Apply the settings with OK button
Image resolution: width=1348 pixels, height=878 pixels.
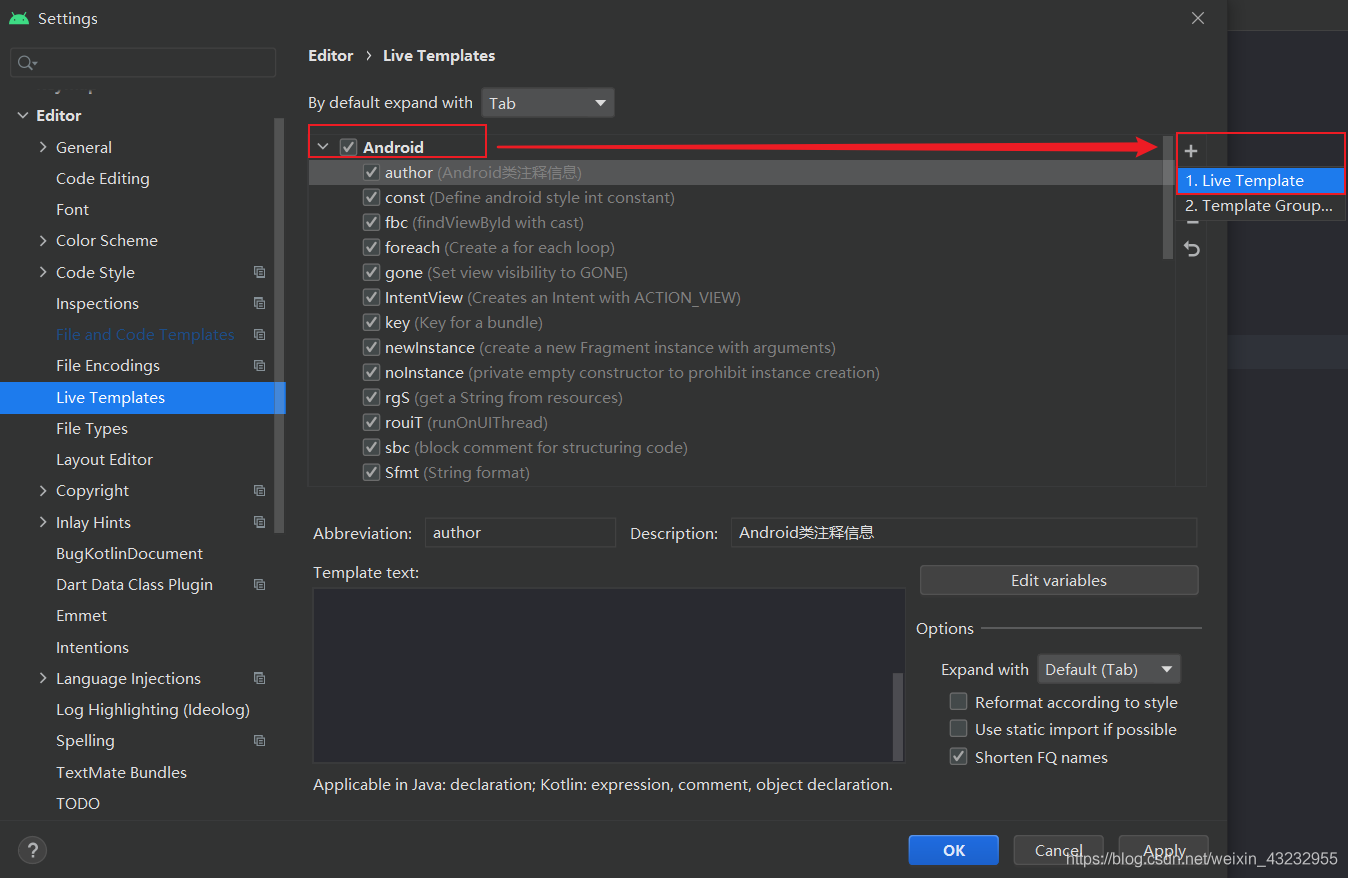[953, 849]
